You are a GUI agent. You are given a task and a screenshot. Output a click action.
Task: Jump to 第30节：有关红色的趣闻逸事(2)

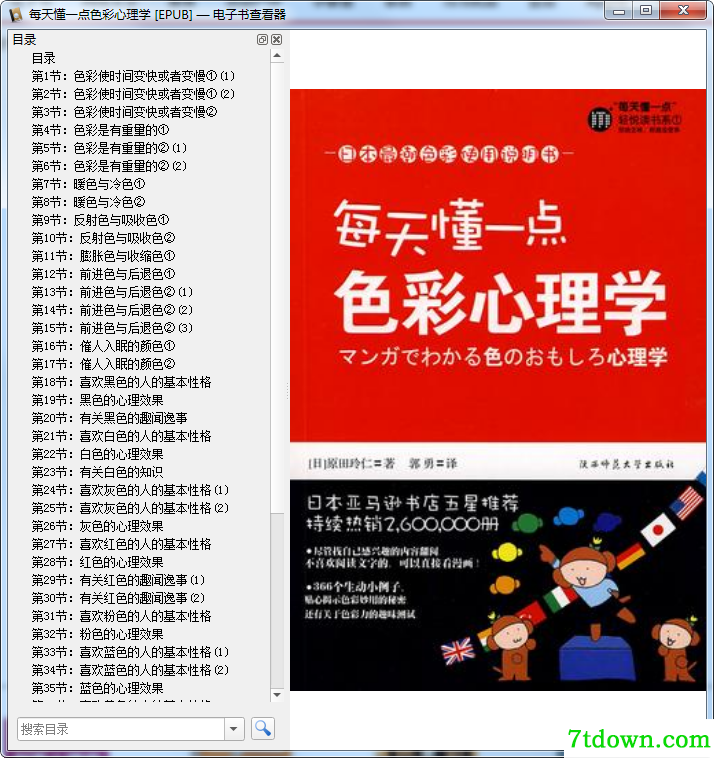(118, 598)
